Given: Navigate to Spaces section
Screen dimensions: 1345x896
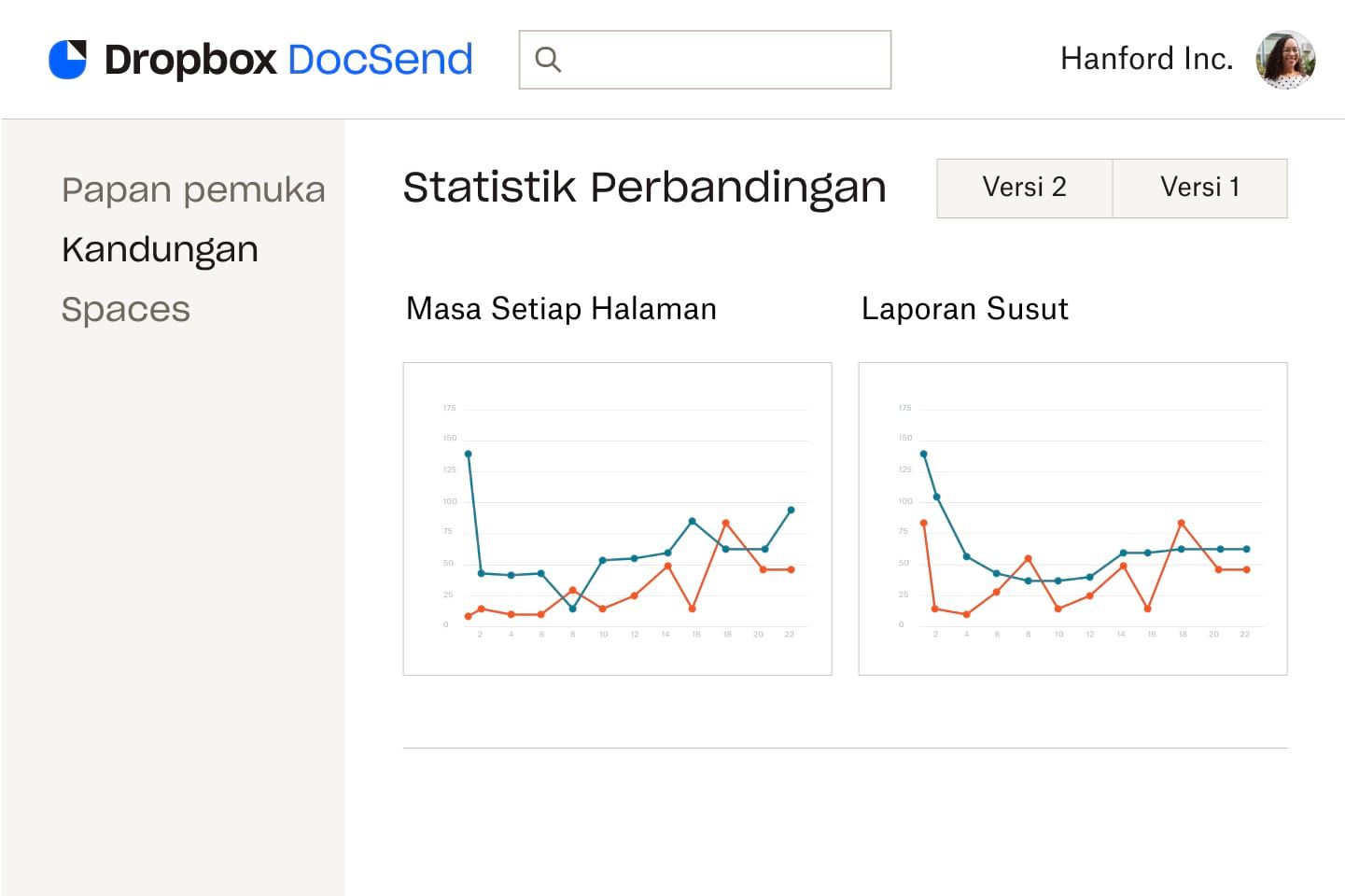Looking at the screenshot, I should click(125, 309).
